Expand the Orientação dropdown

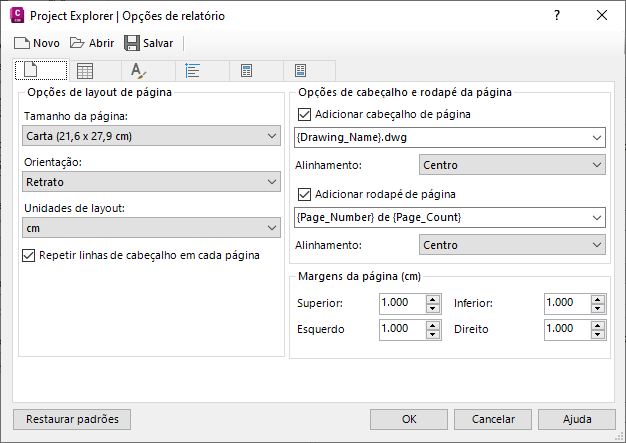point(151,182)
